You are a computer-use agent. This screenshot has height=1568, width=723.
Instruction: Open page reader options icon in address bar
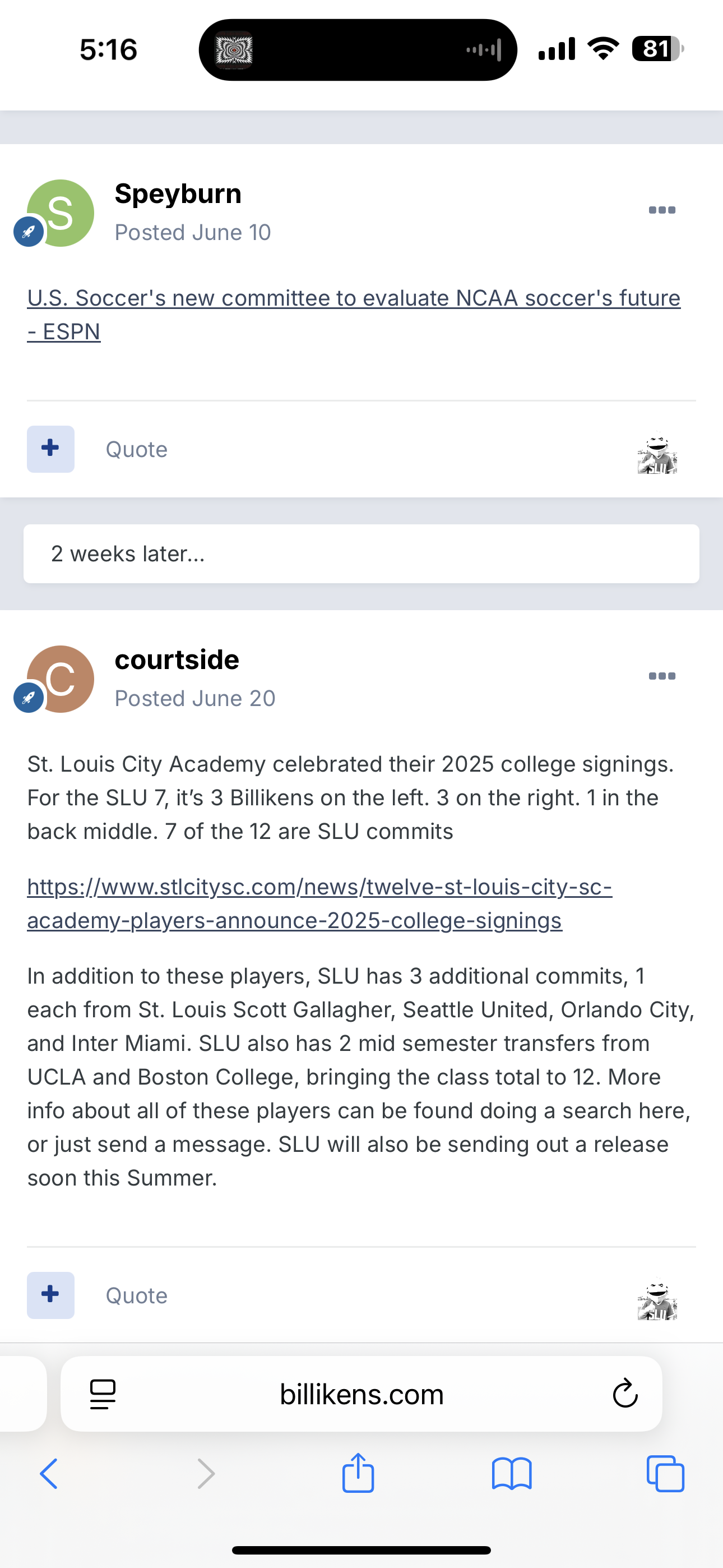[103, 1394]
